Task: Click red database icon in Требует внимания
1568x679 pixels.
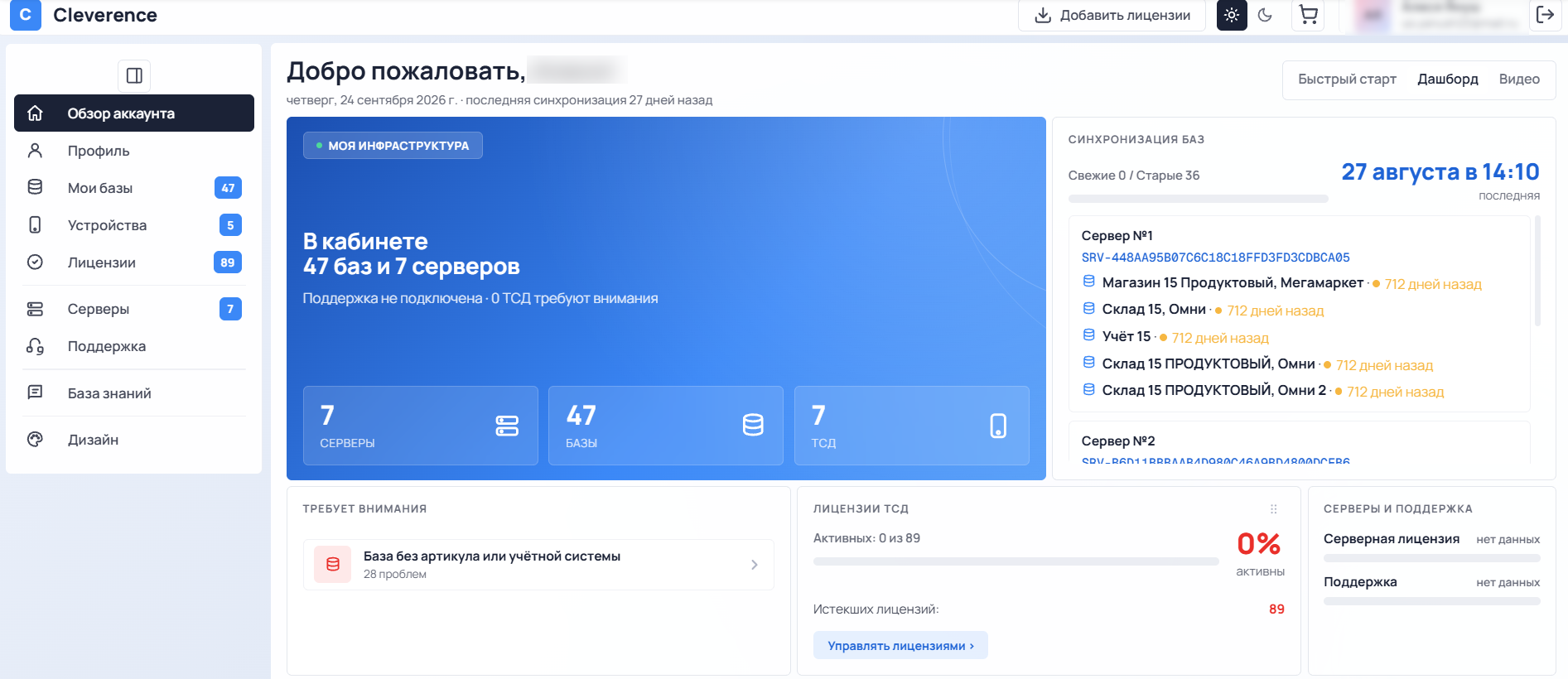Action: 333,565
